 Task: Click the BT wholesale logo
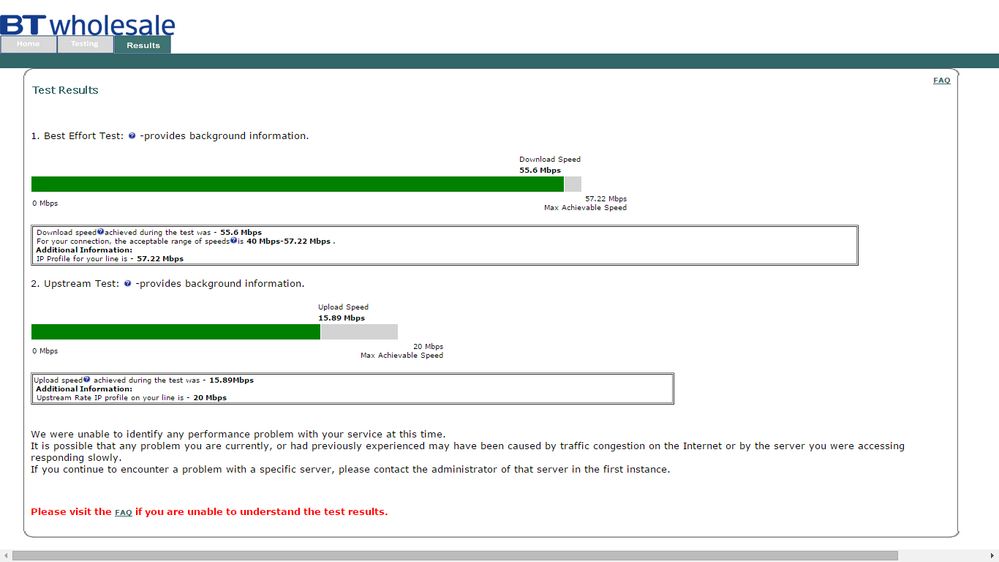(x=87, y=24)
